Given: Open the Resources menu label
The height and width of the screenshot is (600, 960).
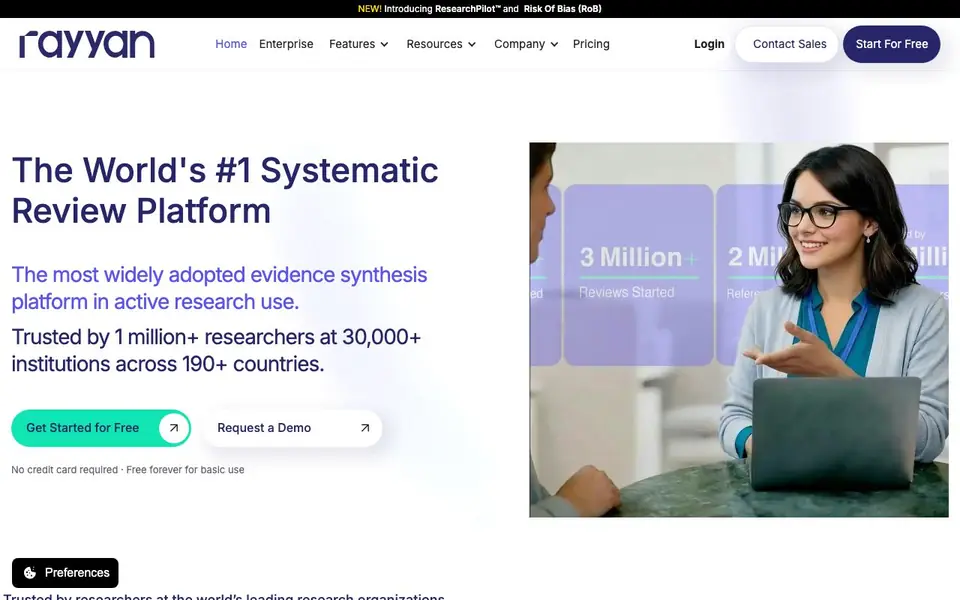Looking at the screenshot, I should coord(435,44).
